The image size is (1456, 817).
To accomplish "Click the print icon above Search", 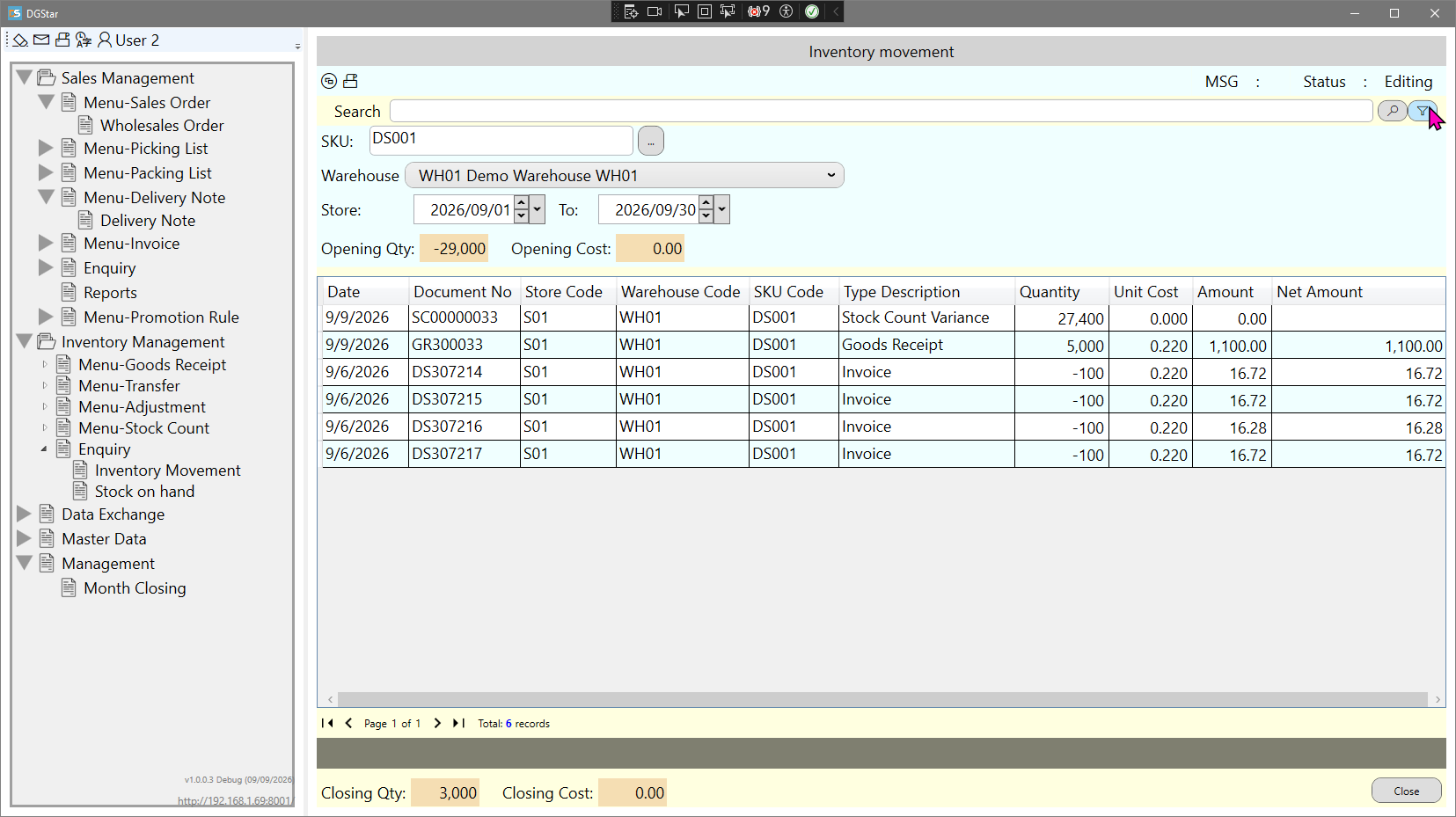I will point(350,81).
